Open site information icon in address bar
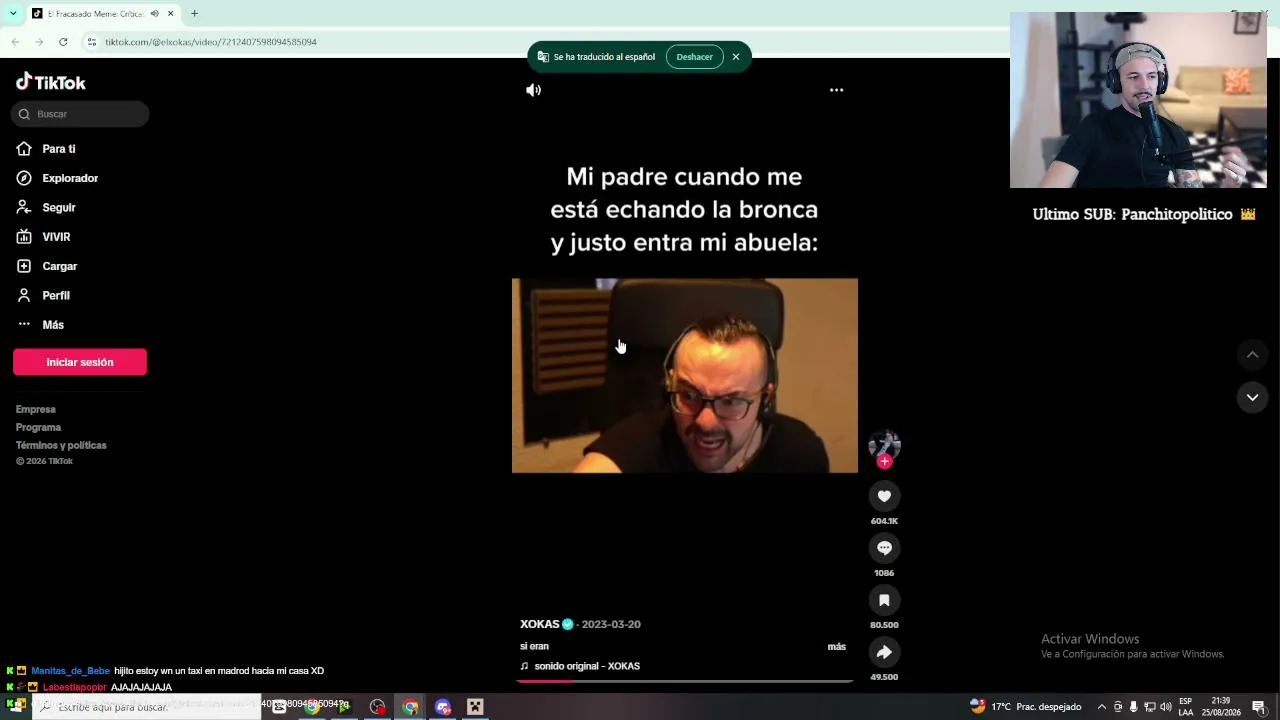1280x720 pixels. pyautogui.click(x=91, y=42)
